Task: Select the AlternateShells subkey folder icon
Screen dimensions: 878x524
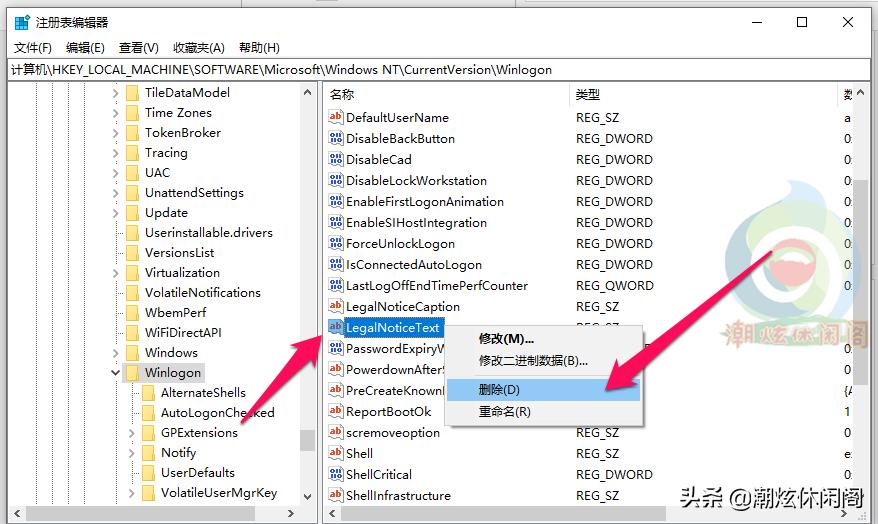Action: (148, 393)
